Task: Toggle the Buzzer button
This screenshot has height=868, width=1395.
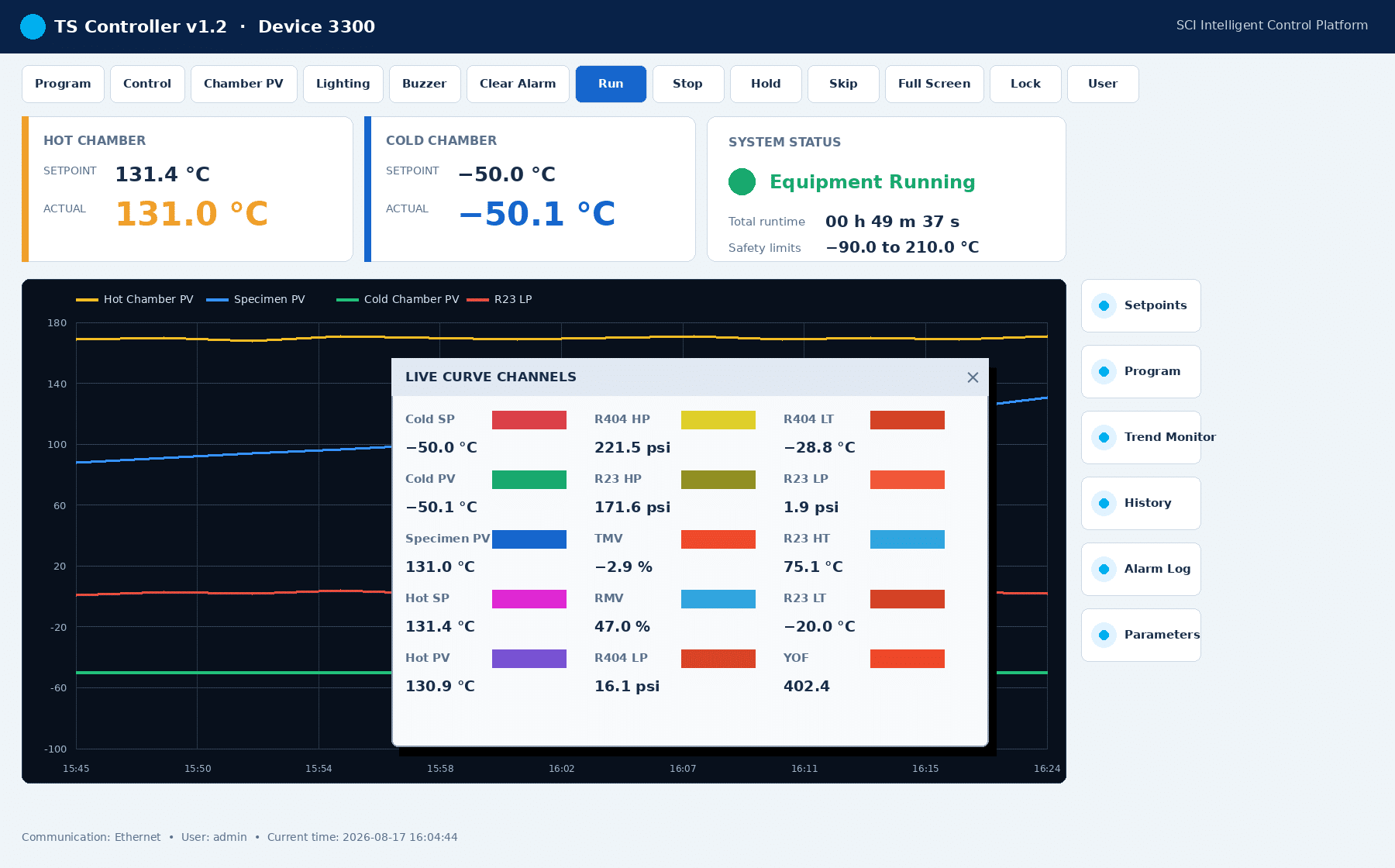Action: tap(424, 84)
